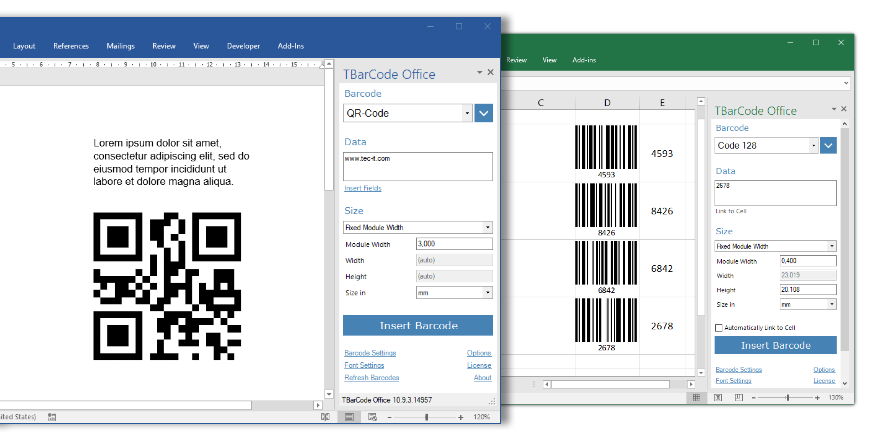
Task: Open the References tab in Word
Action: [71, 46]
